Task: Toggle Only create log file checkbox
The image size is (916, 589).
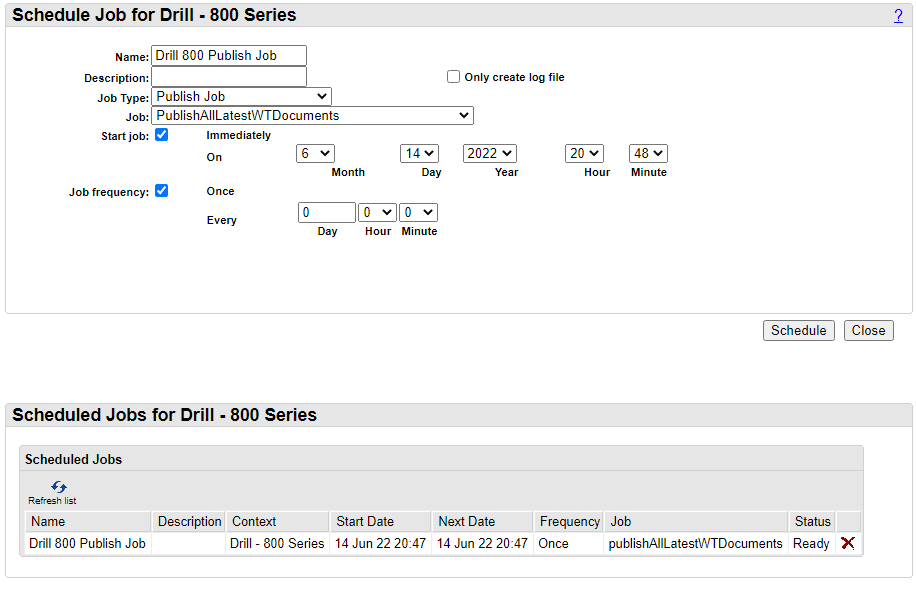Action: (x=453, y=77)
